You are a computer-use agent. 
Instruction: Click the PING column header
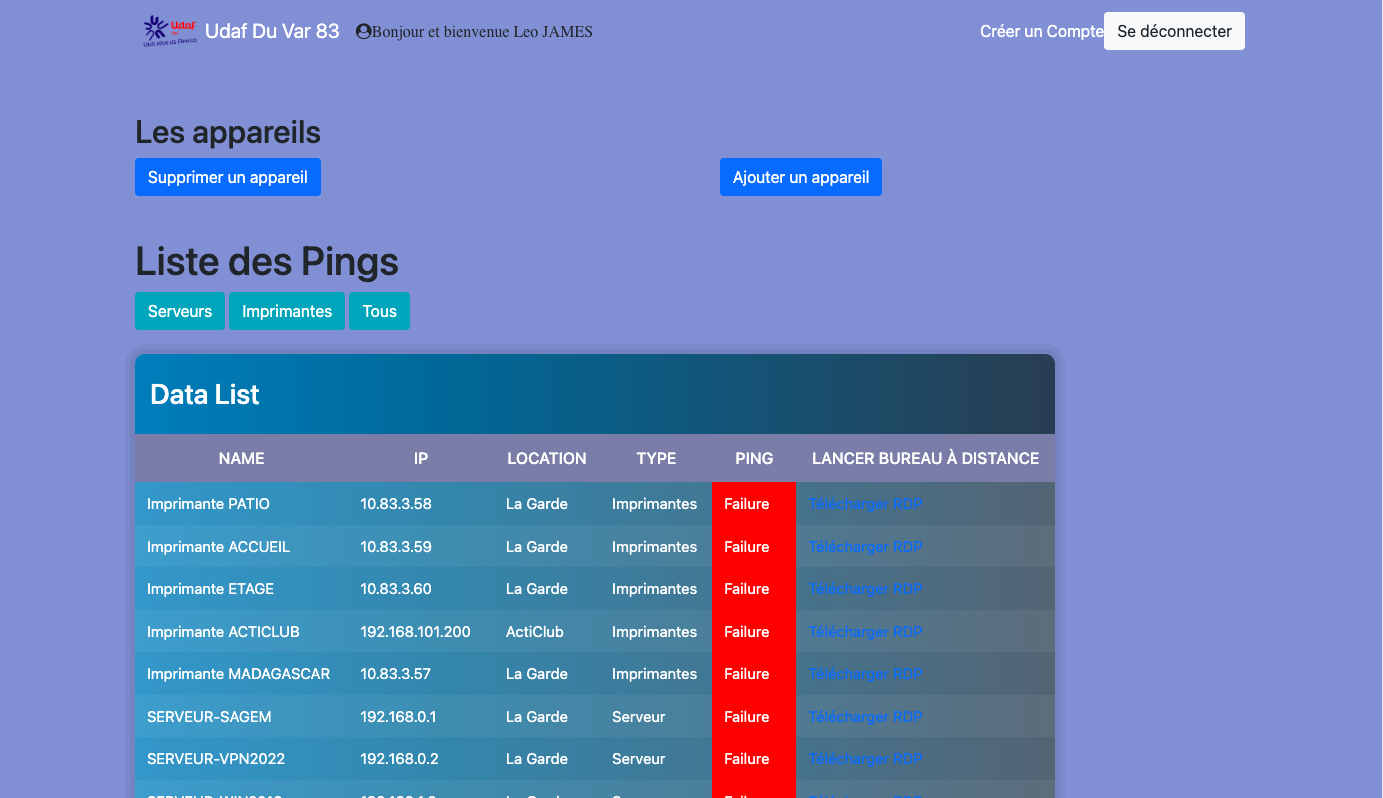(754, 458)
